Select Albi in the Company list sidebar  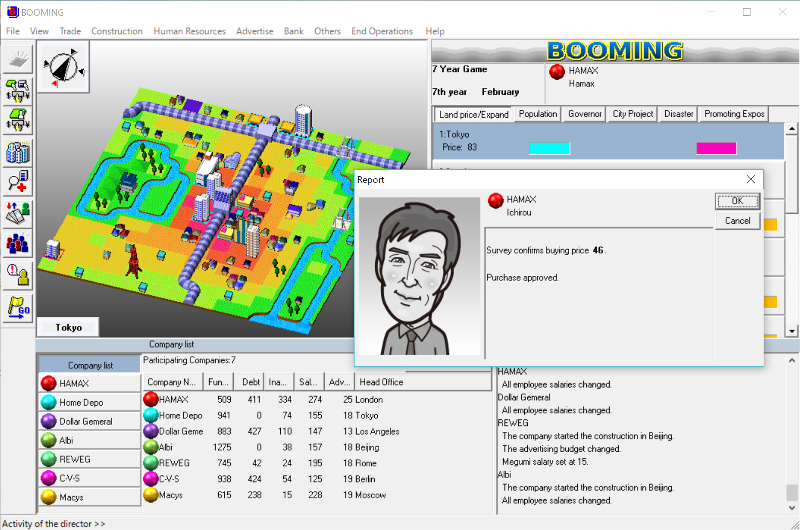[89, 440]
